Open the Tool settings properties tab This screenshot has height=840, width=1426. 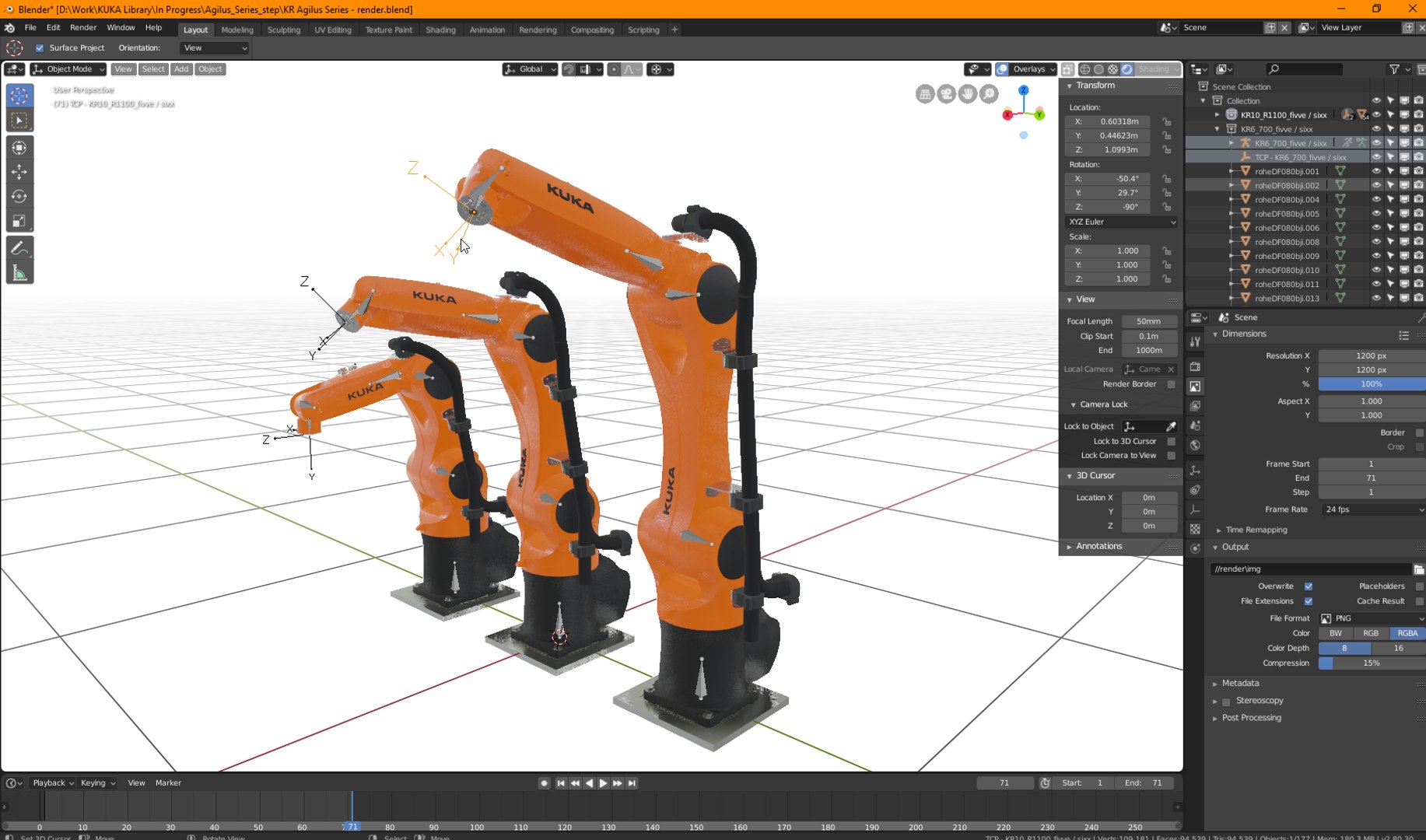[1196, 341]
